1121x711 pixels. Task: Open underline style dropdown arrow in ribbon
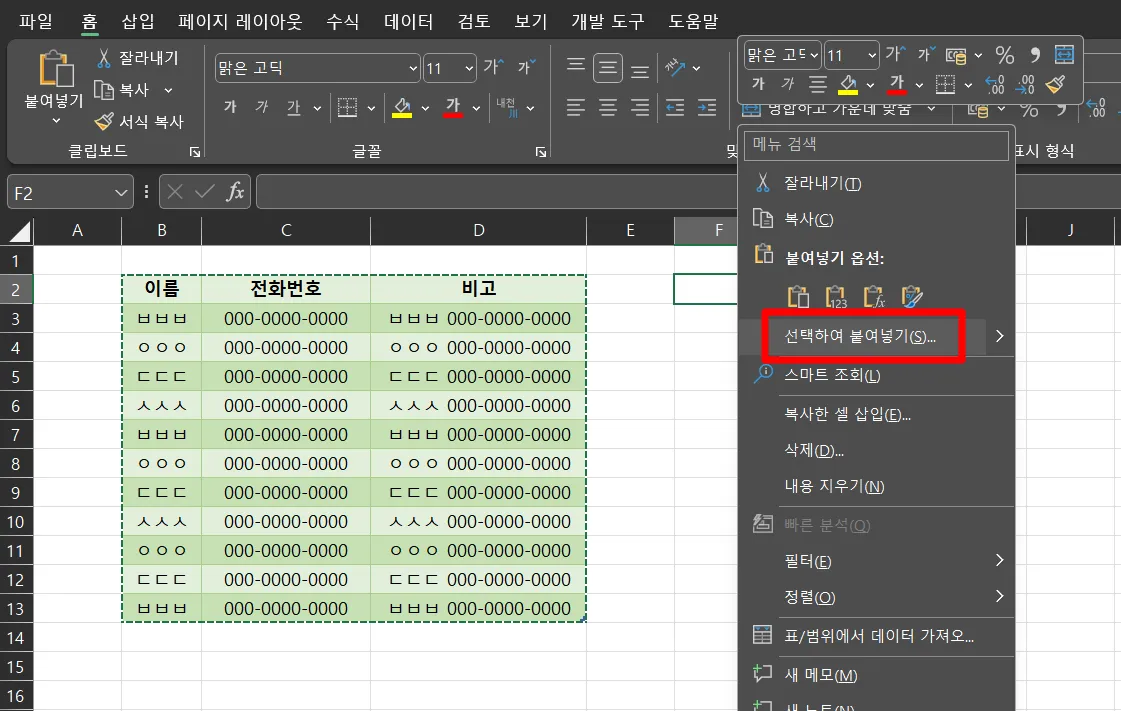coord(317,108)
